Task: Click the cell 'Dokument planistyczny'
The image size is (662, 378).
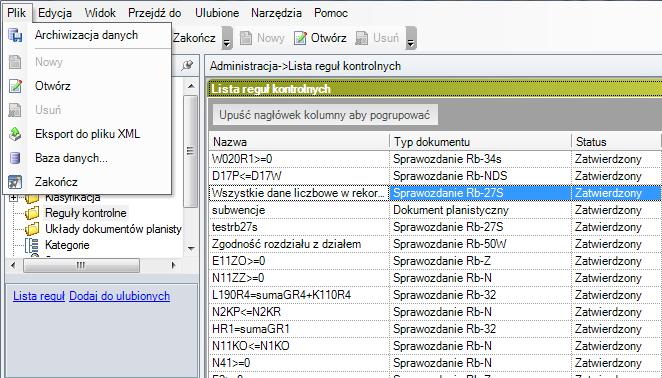Action: 480,210
